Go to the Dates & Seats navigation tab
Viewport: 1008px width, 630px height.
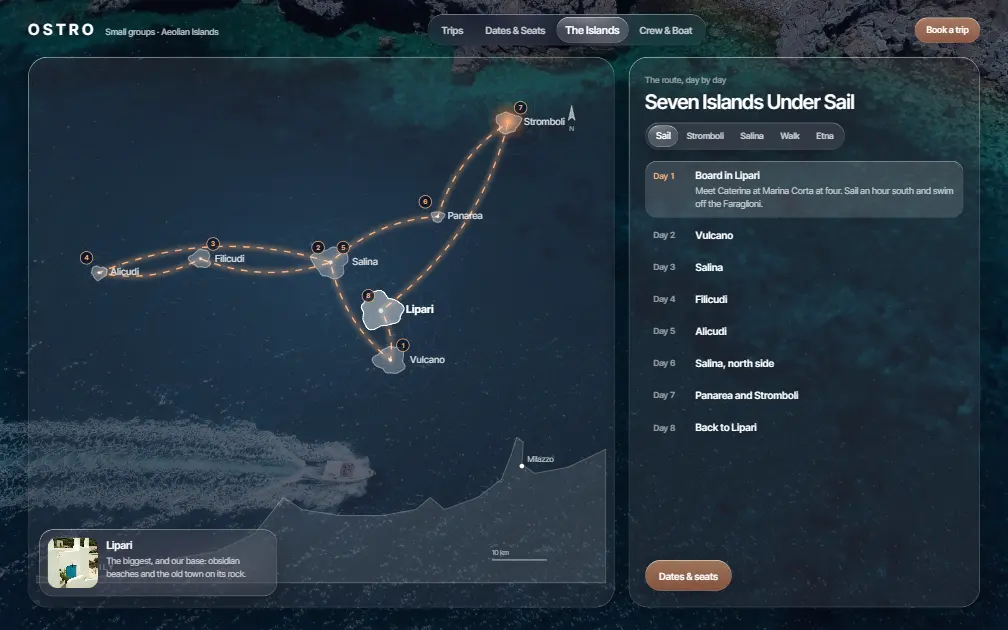pos(515,30)
